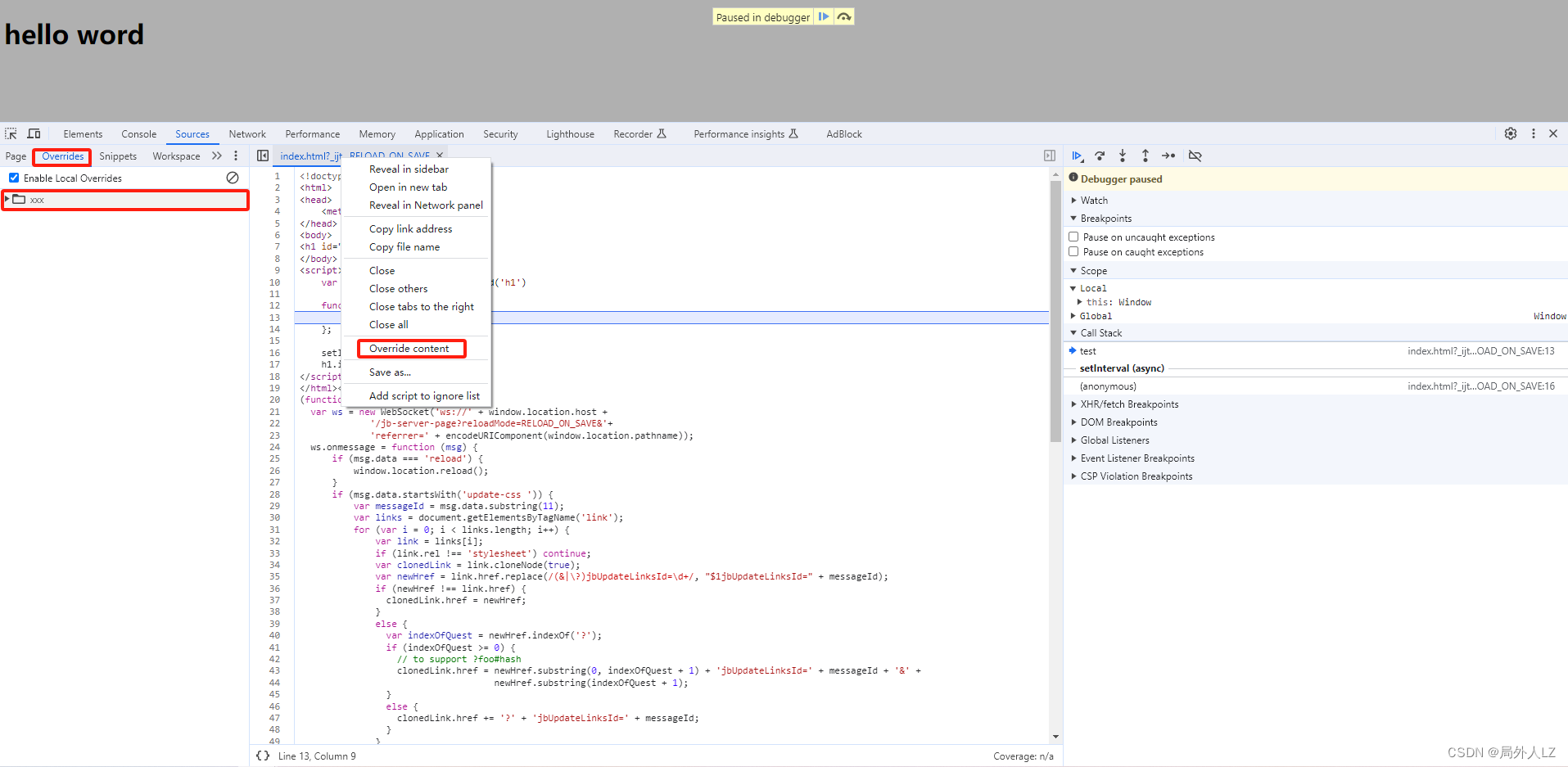The height and width of the screenshot is (767, 1568).
Task: Expand the xxx overrides folder
Action: [7, 199]
